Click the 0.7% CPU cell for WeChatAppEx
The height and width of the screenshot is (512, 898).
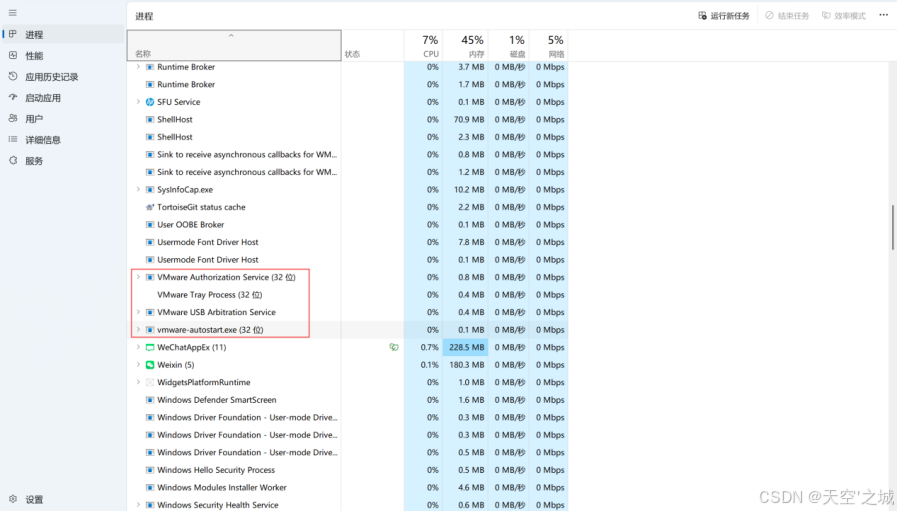423,347
